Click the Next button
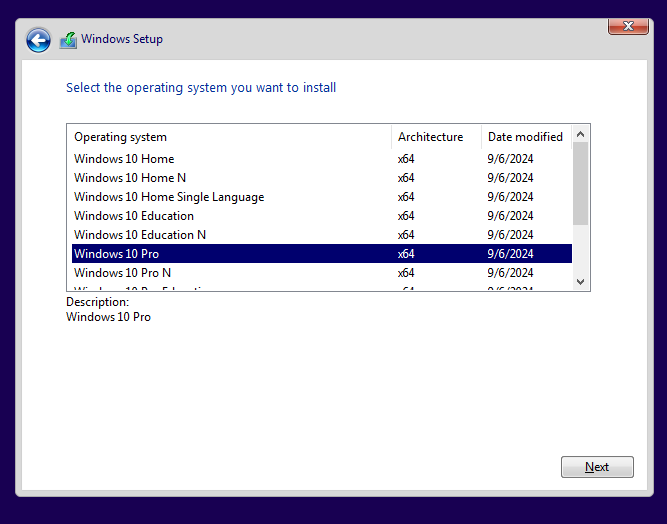 click(597, 467)
